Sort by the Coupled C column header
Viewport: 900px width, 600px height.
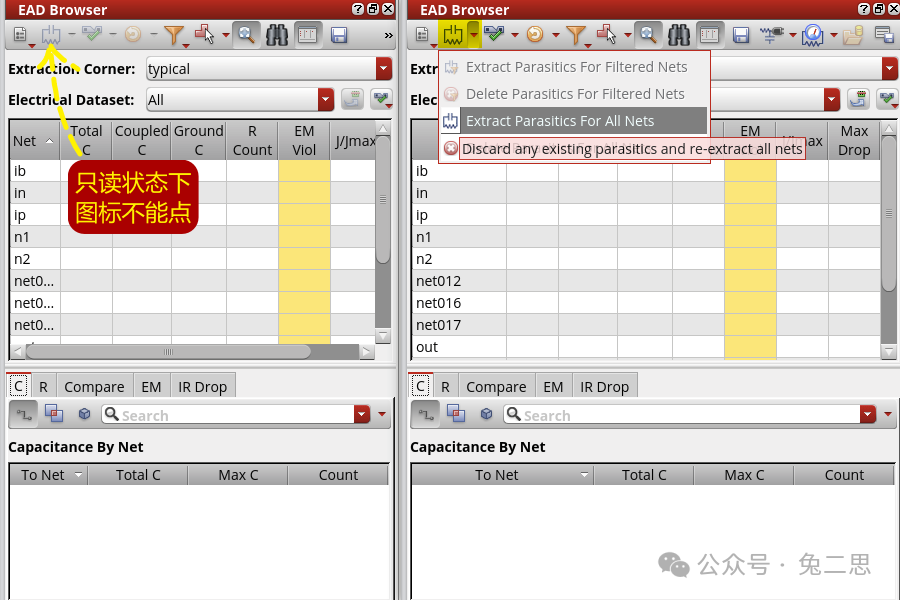click(x=141, y=140)
